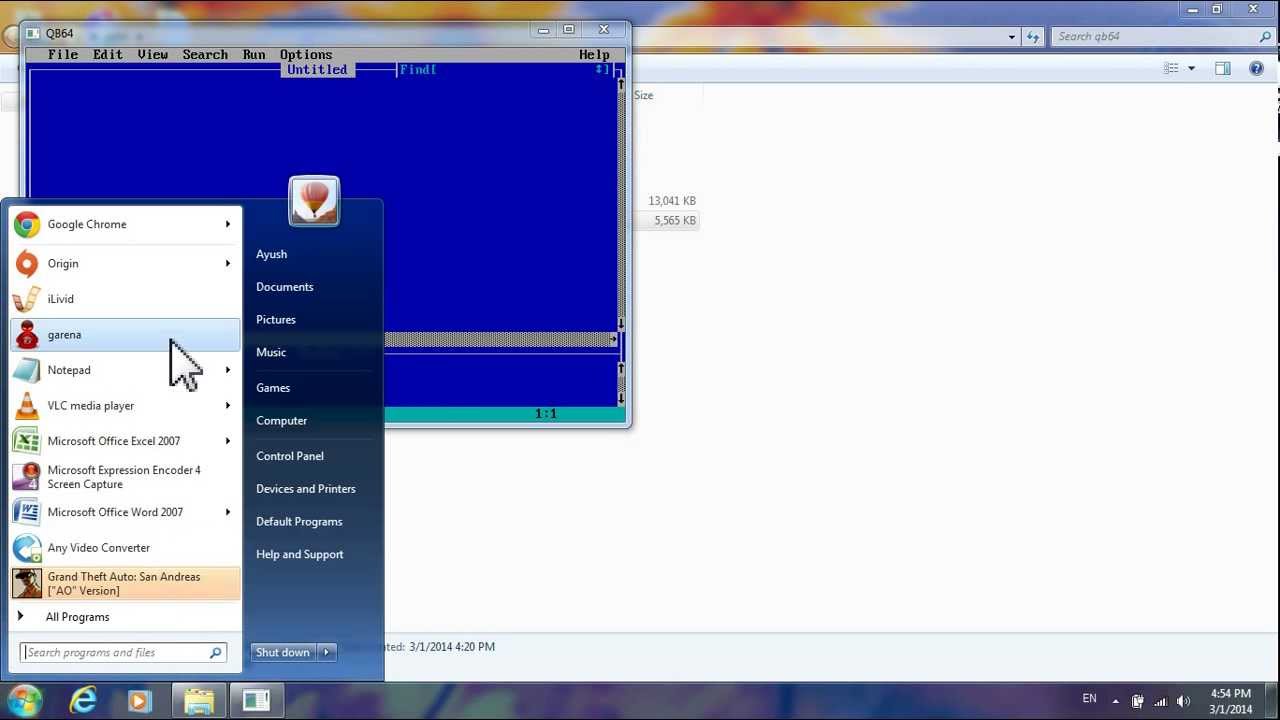1280x720 pixels.
Task: Open Microsoft Office Excel 2007
Action: (x=125, y=441)
